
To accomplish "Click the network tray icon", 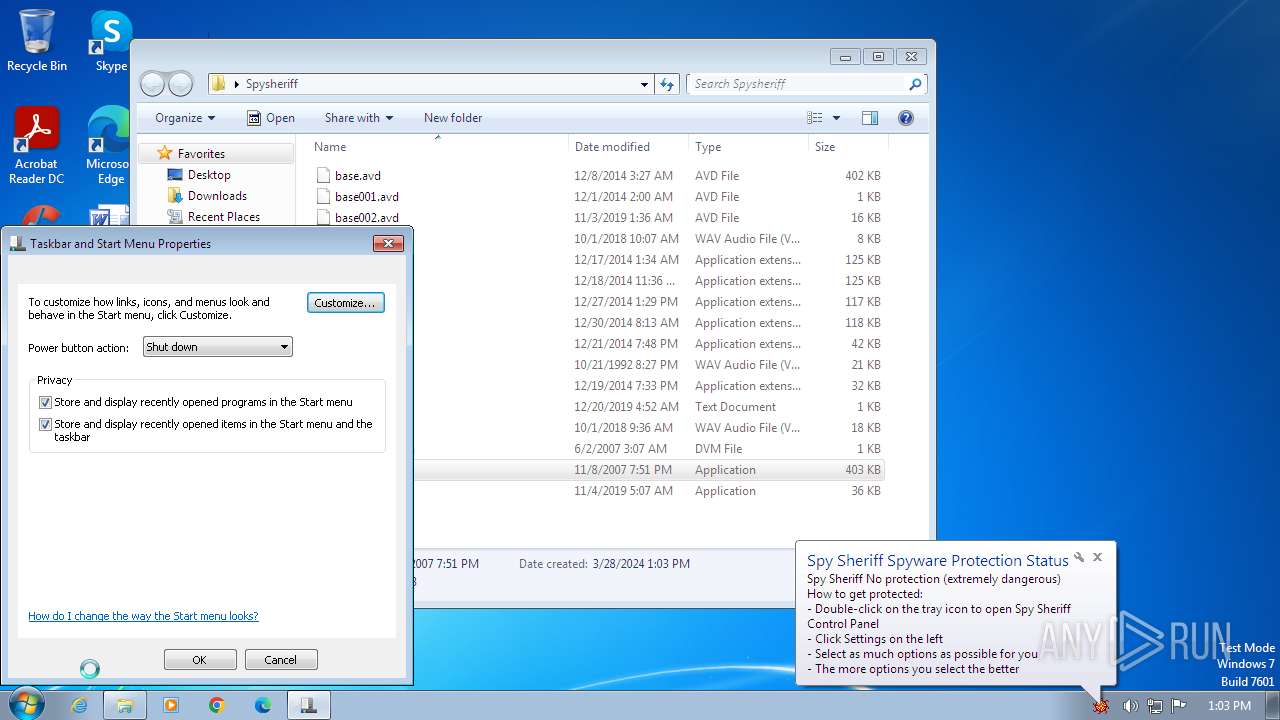I will point(1155,706).
